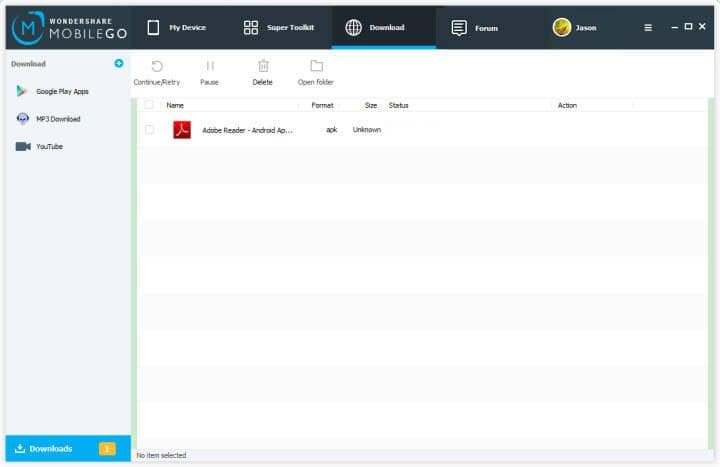
Task: Select Google Play Apps in sidebar
Action: tap(62, 91)
